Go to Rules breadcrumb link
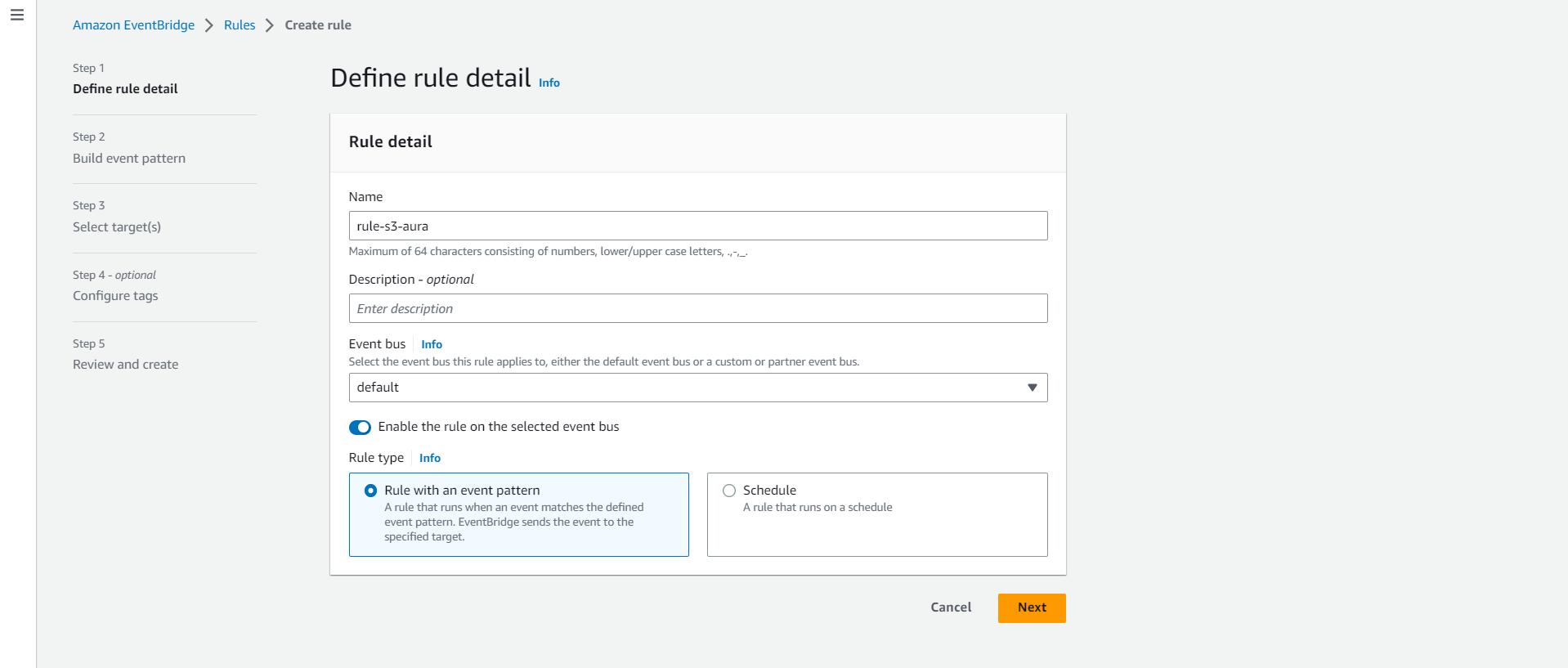1568x668 pixels. pos(240,25)
